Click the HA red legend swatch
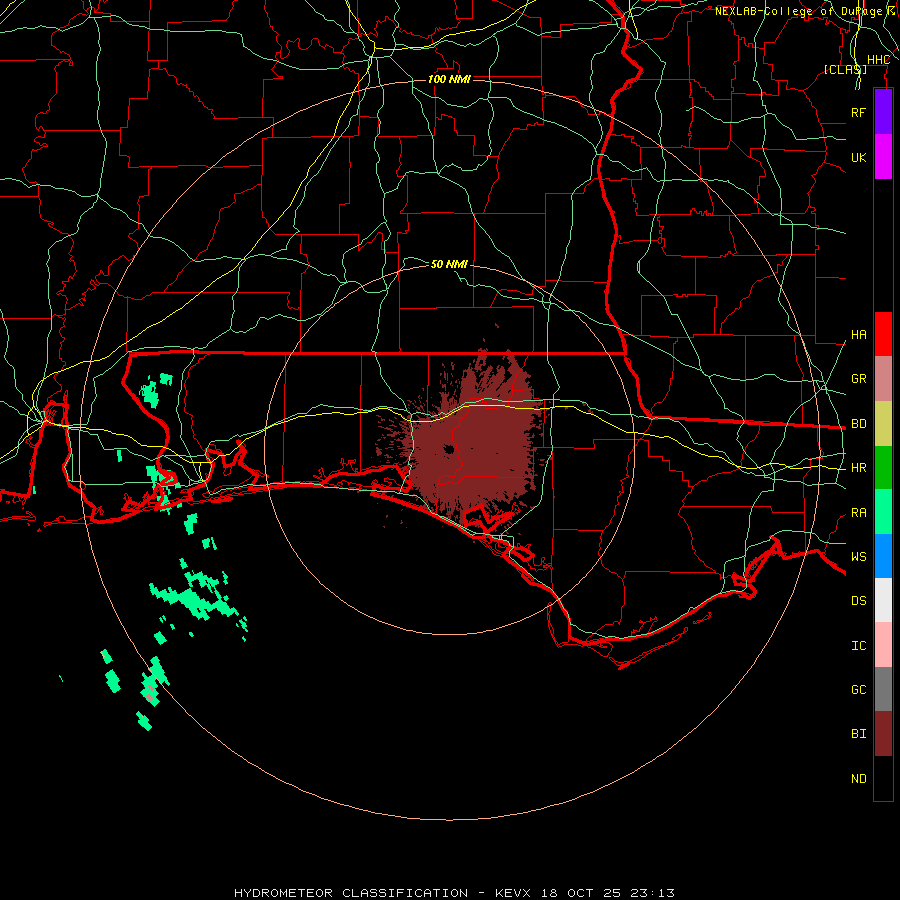 point(883,334)
